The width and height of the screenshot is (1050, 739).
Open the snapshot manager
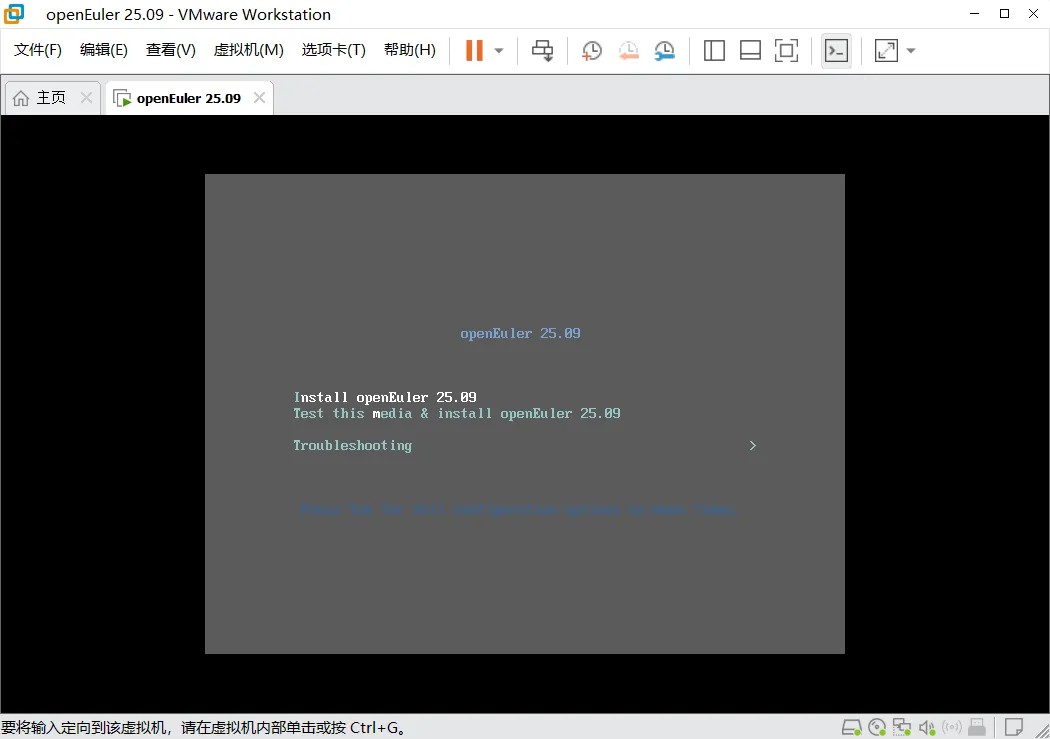tap(664, 50)
